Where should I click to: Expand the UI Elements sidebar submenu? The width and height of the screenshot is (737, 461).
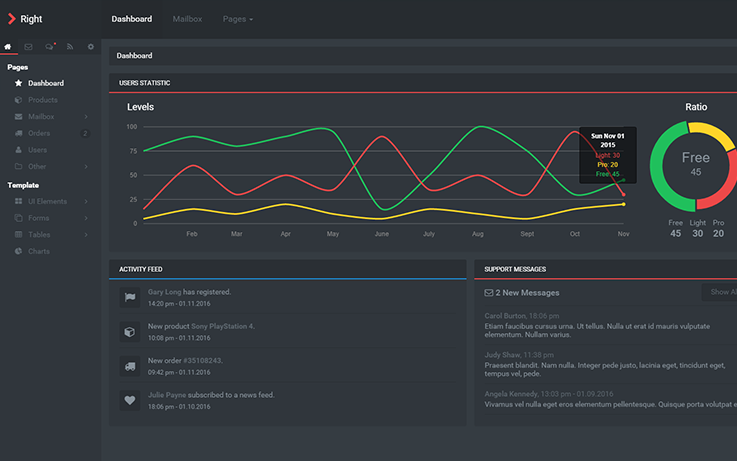coord(50,201)
